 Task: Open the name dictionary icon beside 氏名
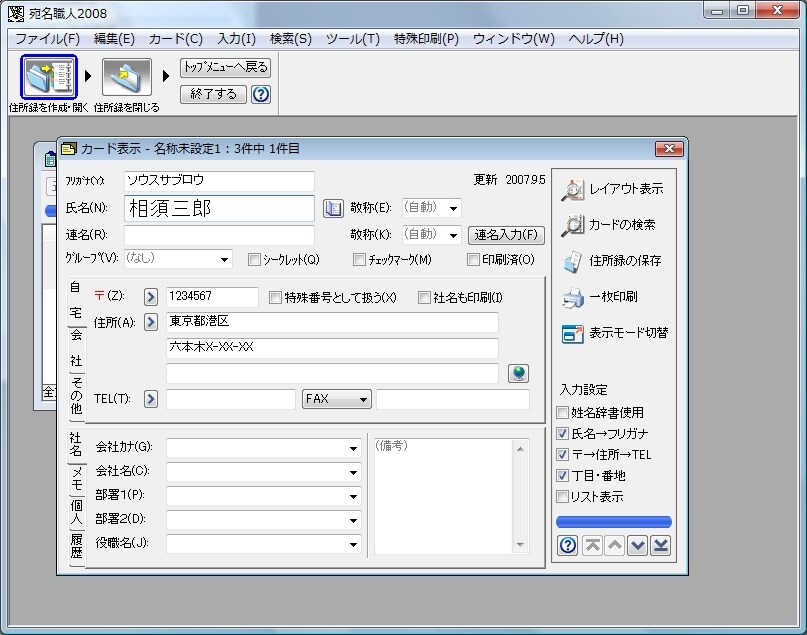tap(333, 208)
